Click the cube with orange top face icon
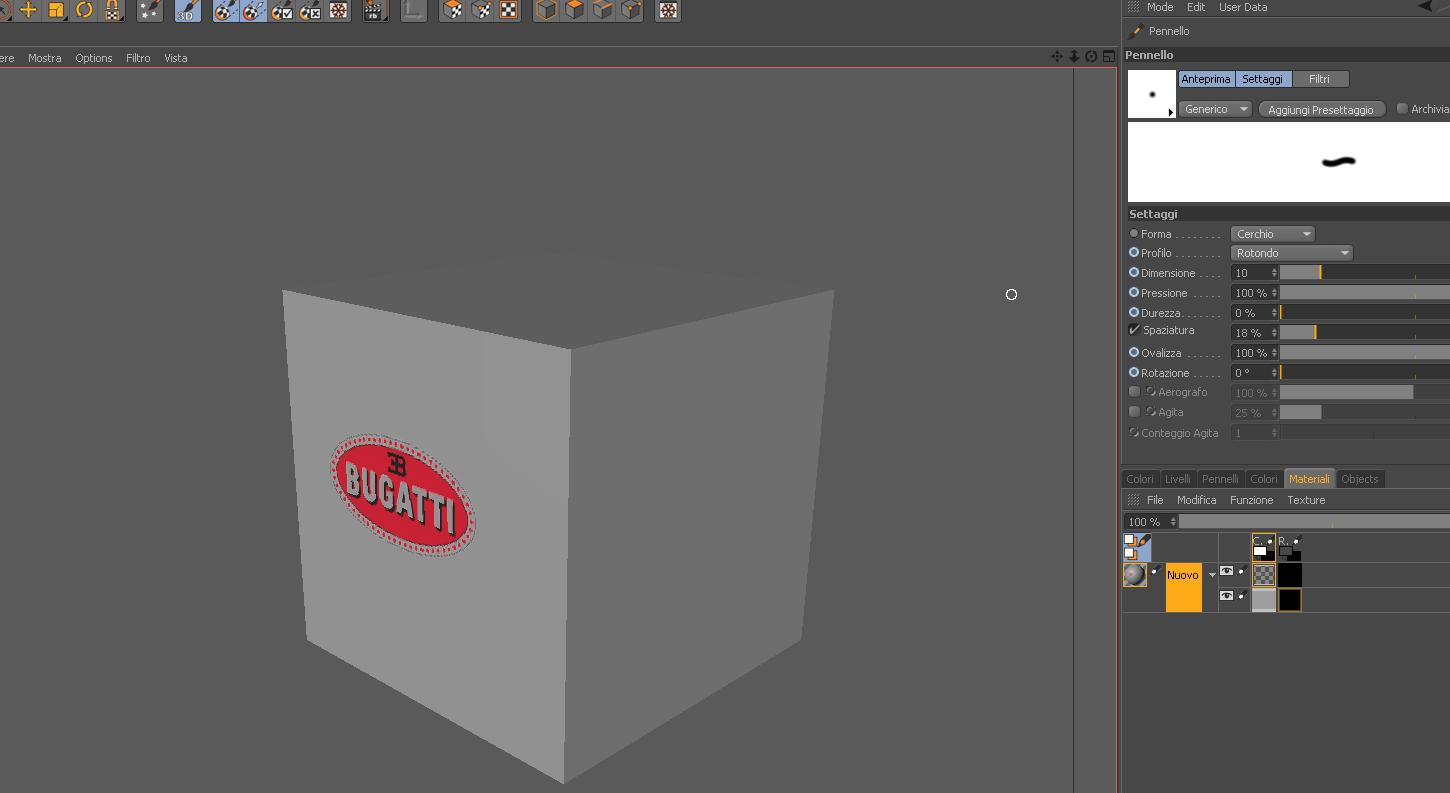 pos(574,10)
